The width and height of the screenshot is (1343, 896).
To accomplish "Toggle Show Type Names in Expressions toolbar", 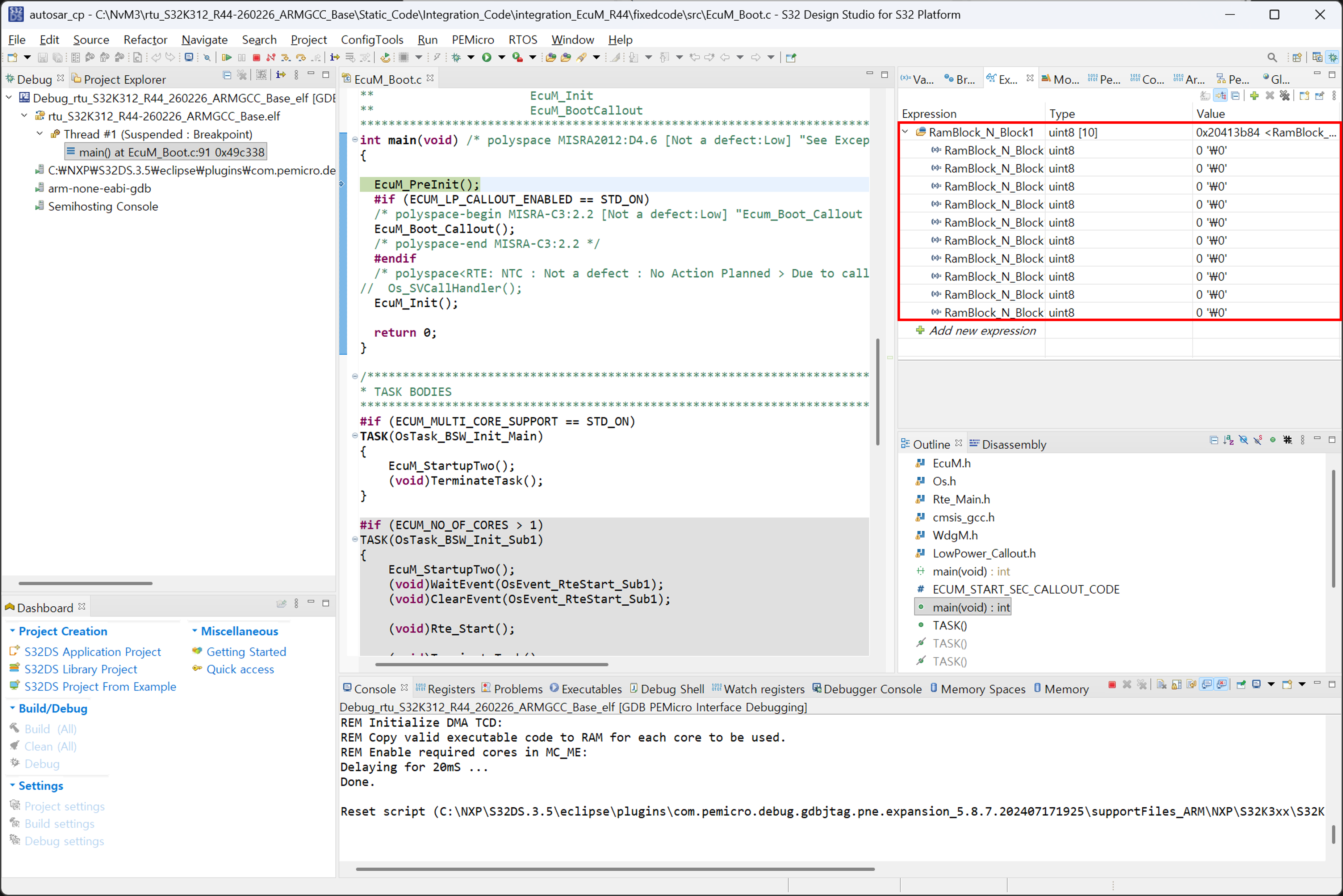I will (1206, 96).
